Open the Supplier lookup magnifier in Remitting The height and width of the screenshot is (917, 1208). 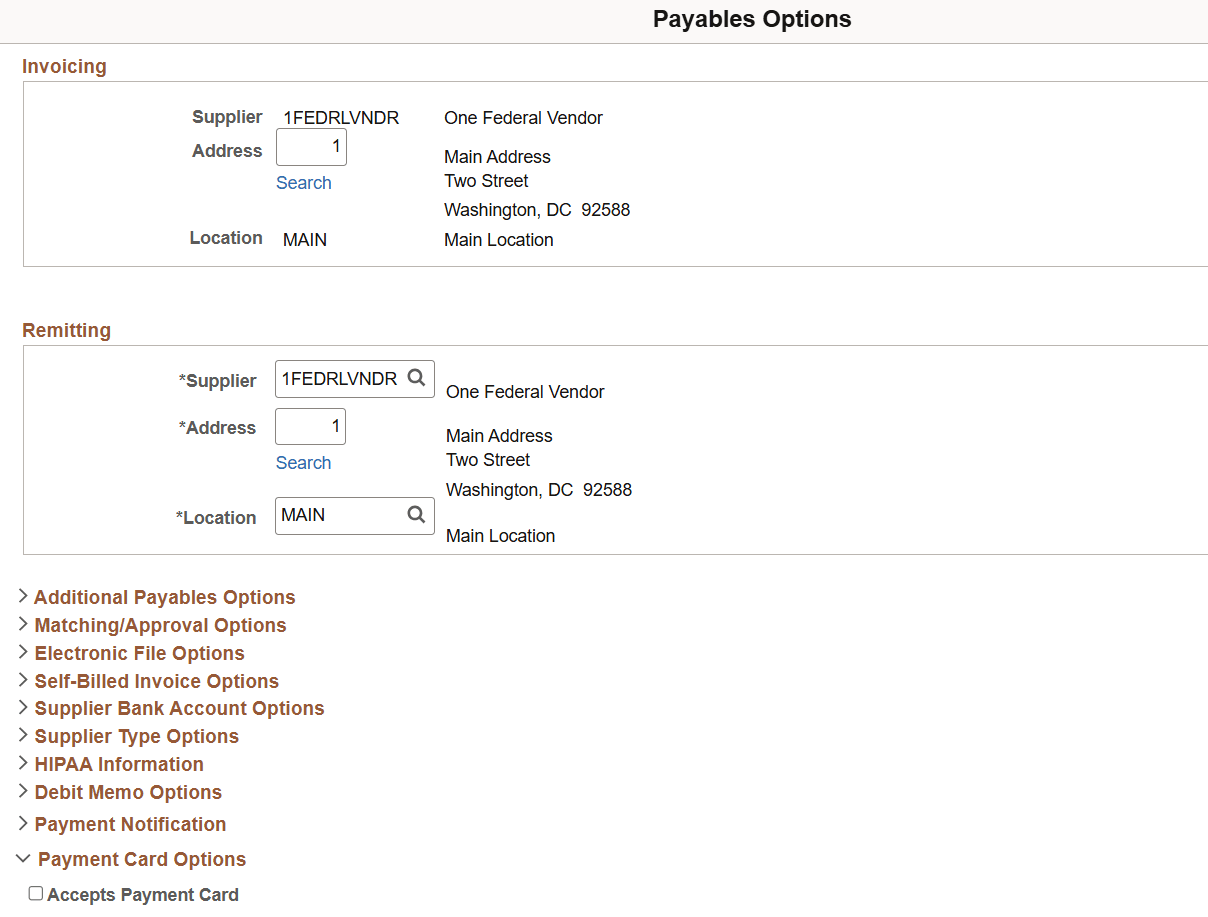(x=416, y=378)
